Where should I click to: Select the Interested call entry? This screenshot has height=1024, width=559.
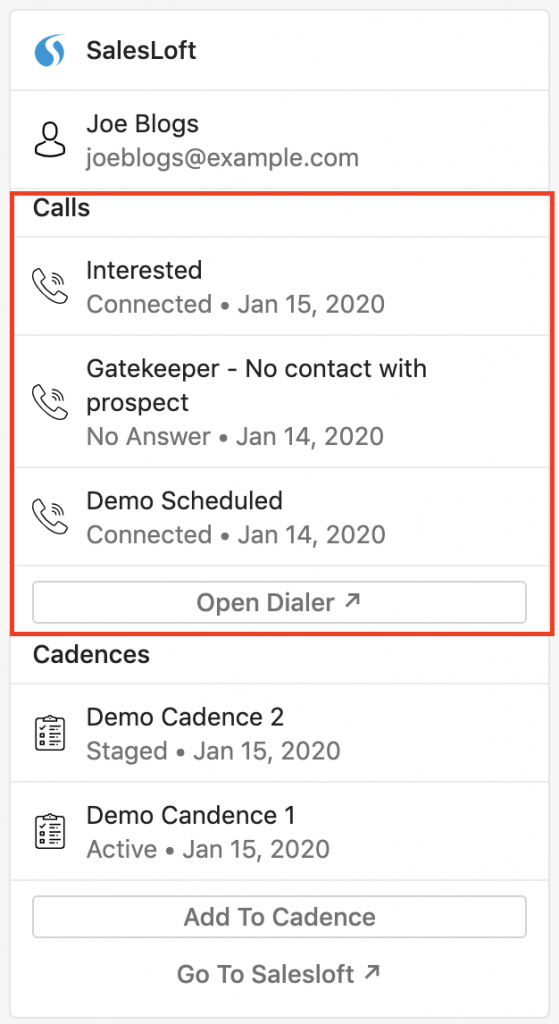(280, 287)
